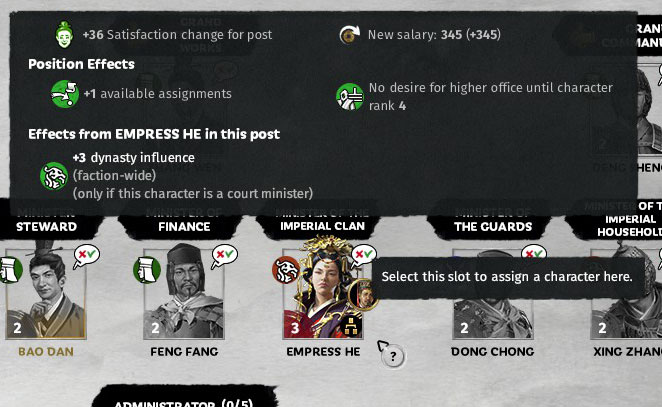Screen dimensions: 662x407
Task: Select Bao Dan's portrait
Action: (46, 293)
